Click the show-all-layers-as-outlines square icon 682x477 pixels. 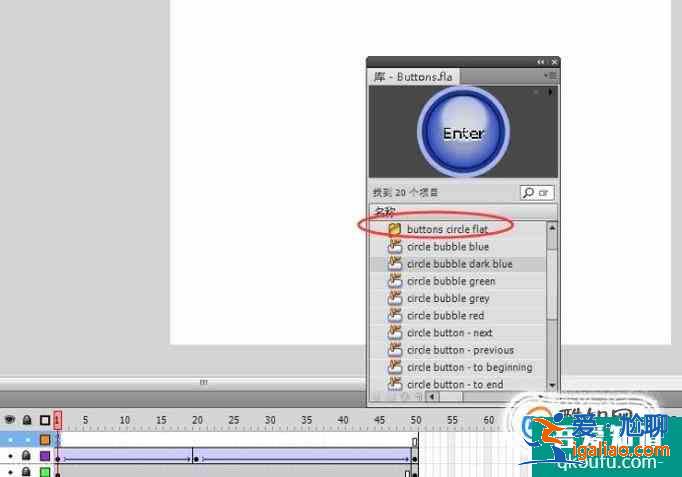(44, 420)
